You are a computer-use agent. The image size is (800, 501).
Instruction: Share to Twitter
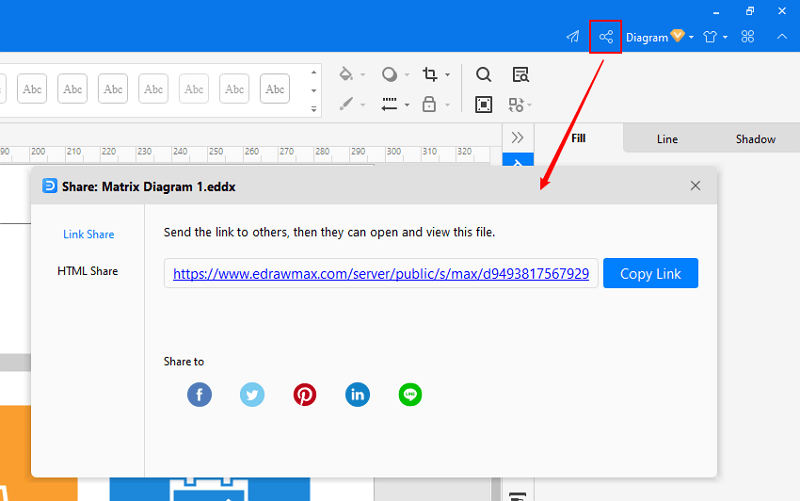pos(252,394)
